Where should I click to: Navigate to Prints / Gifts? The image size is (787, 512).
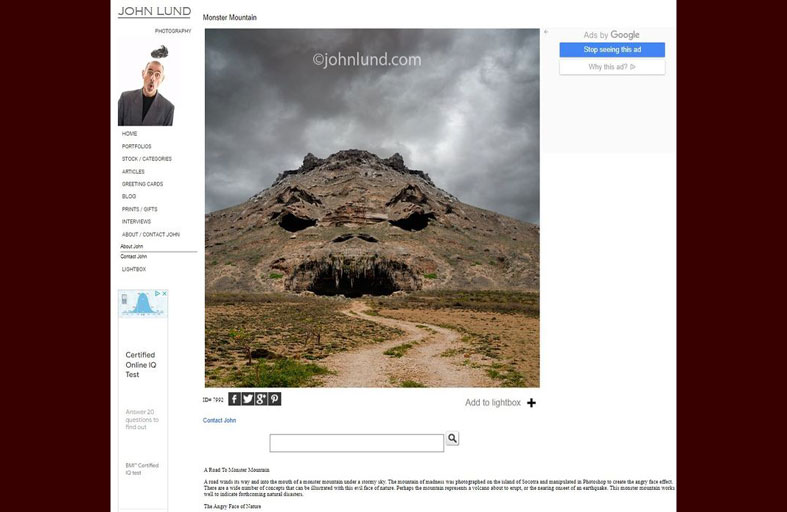coord(139,209)
